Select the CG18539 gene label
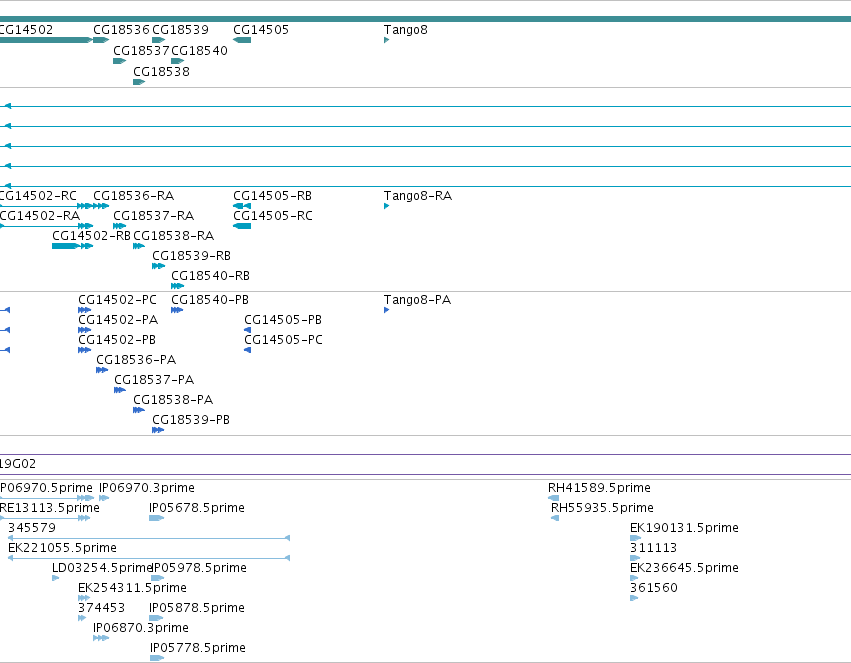The width and height of the screenshot is (851, 663). (180, 30)
